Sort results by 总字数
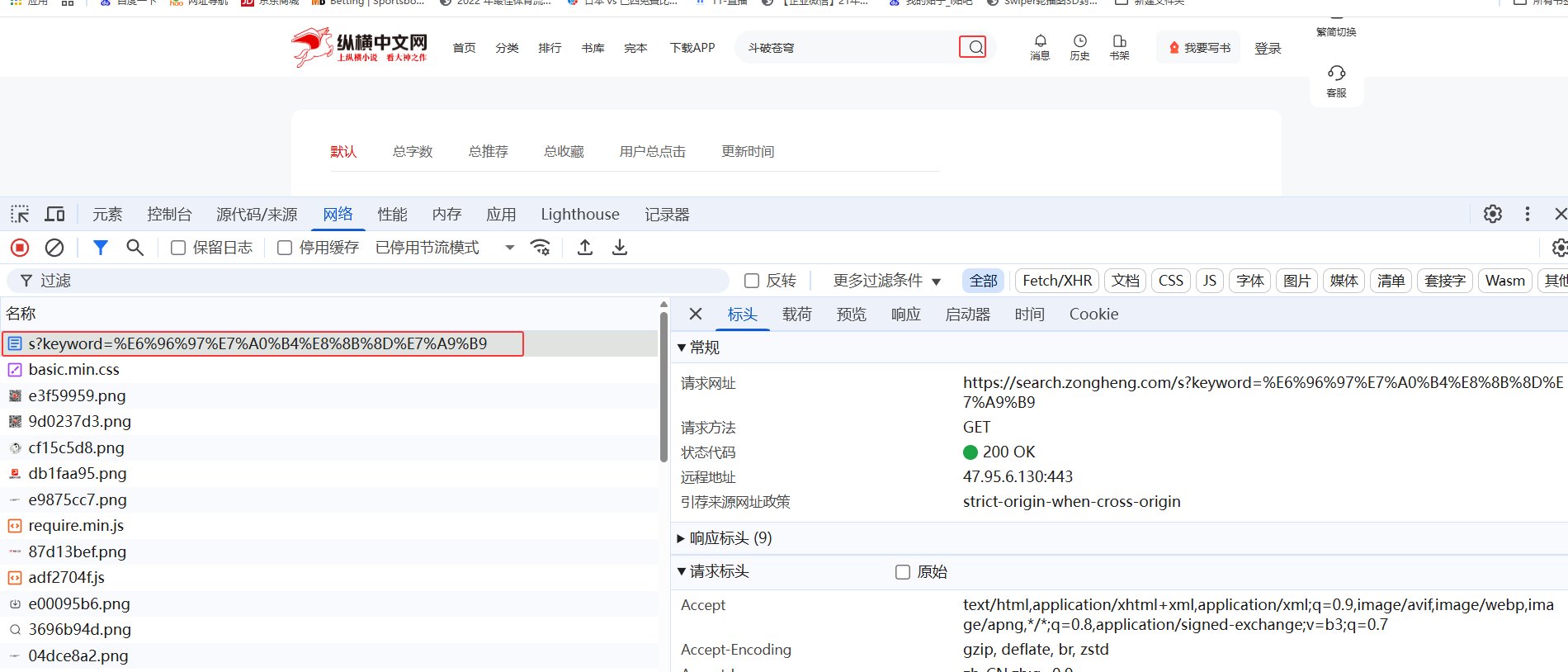This screenshot has width=1568, height=672. click(413, 152)
